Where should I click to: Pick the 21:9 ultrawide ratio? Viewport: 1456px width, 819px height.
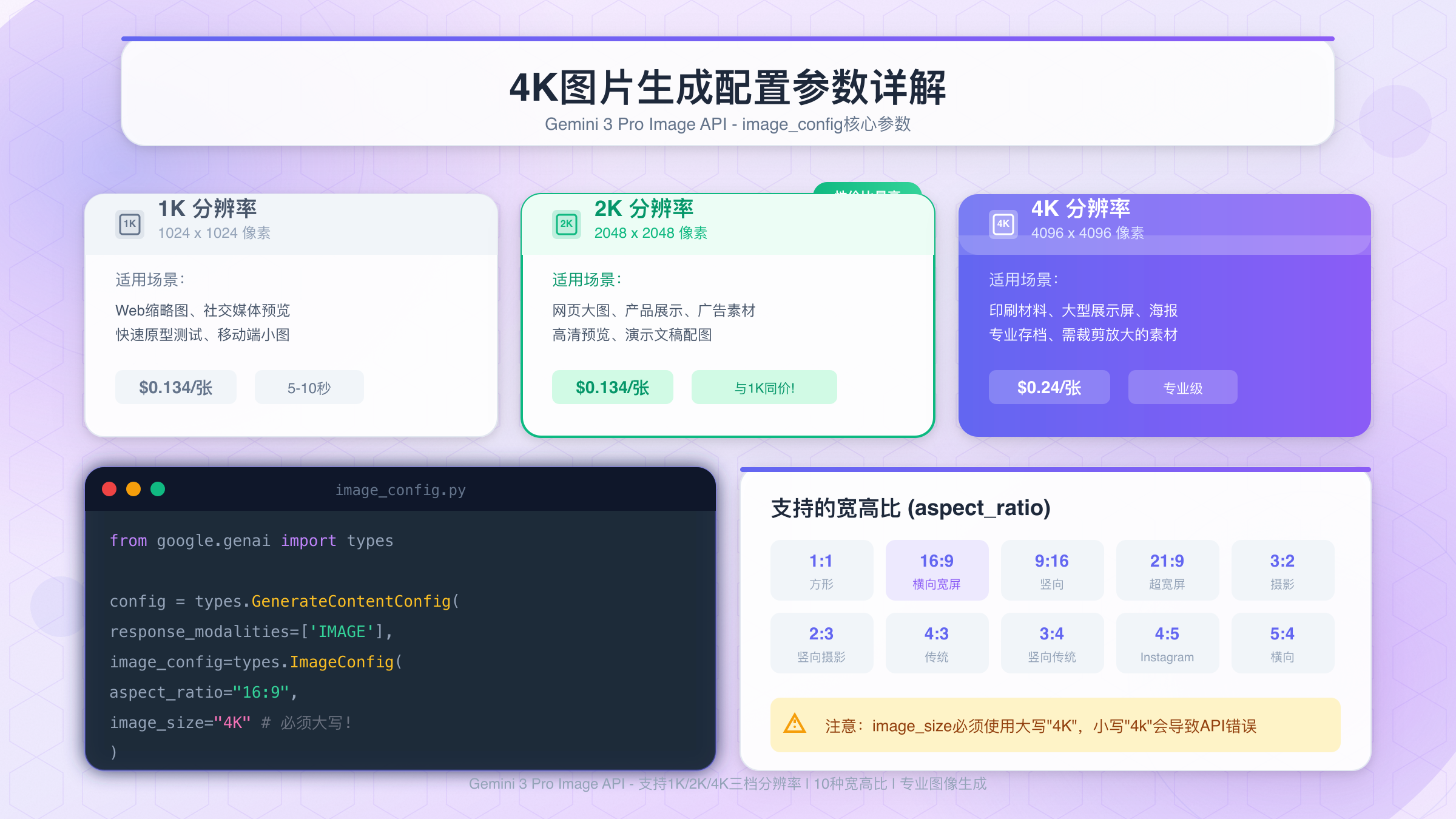pos(1167,570)
